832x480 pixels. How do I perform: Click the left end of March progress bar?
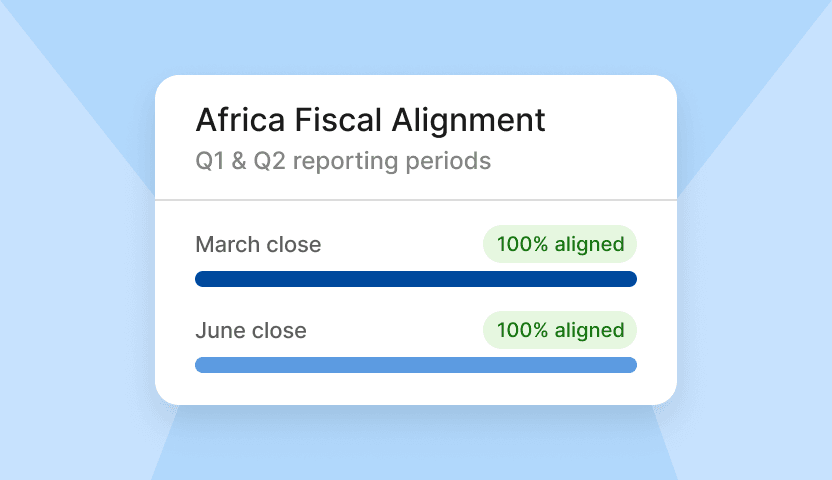(202, 279)
